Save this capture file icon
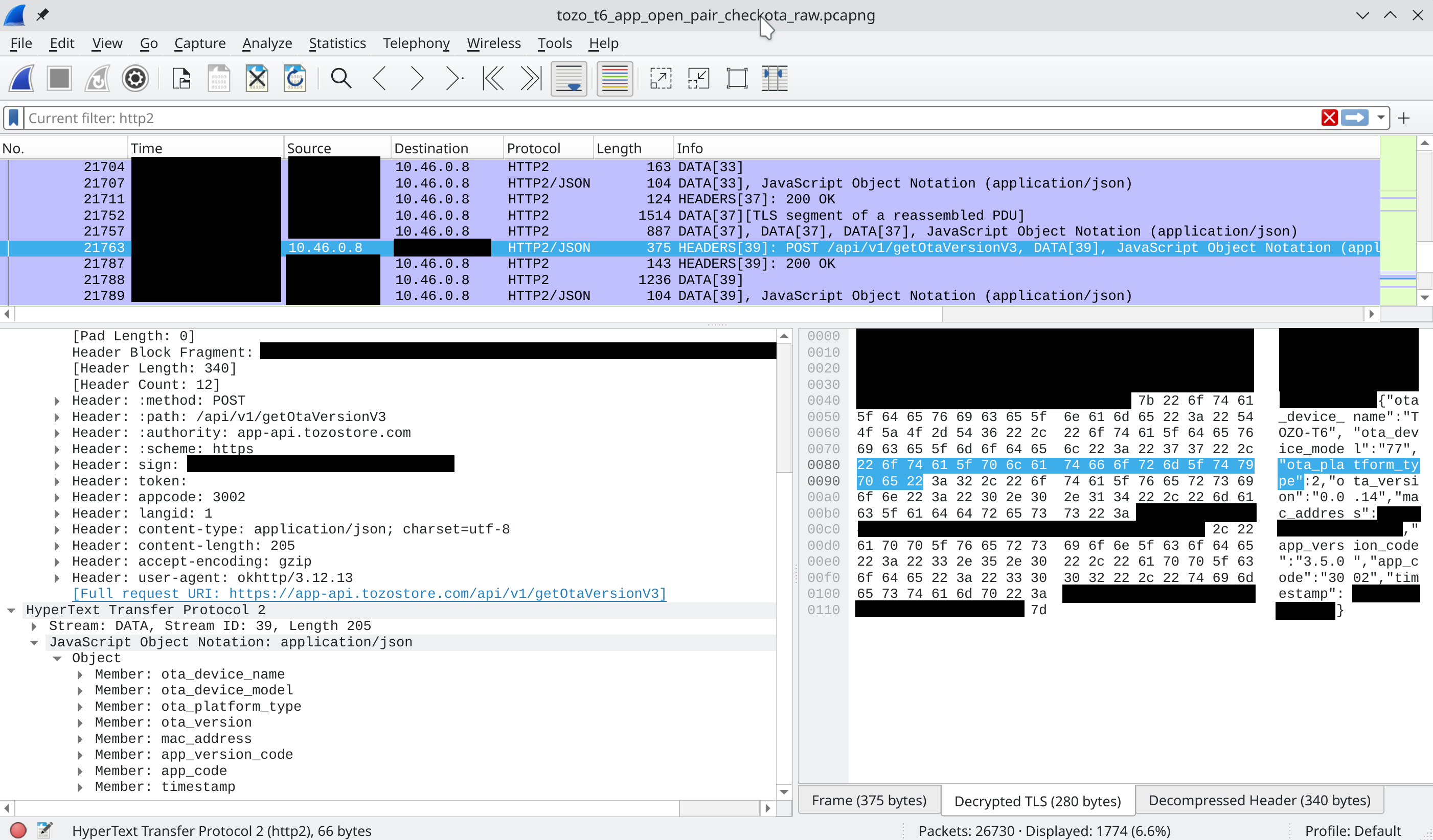 [219, 78]
